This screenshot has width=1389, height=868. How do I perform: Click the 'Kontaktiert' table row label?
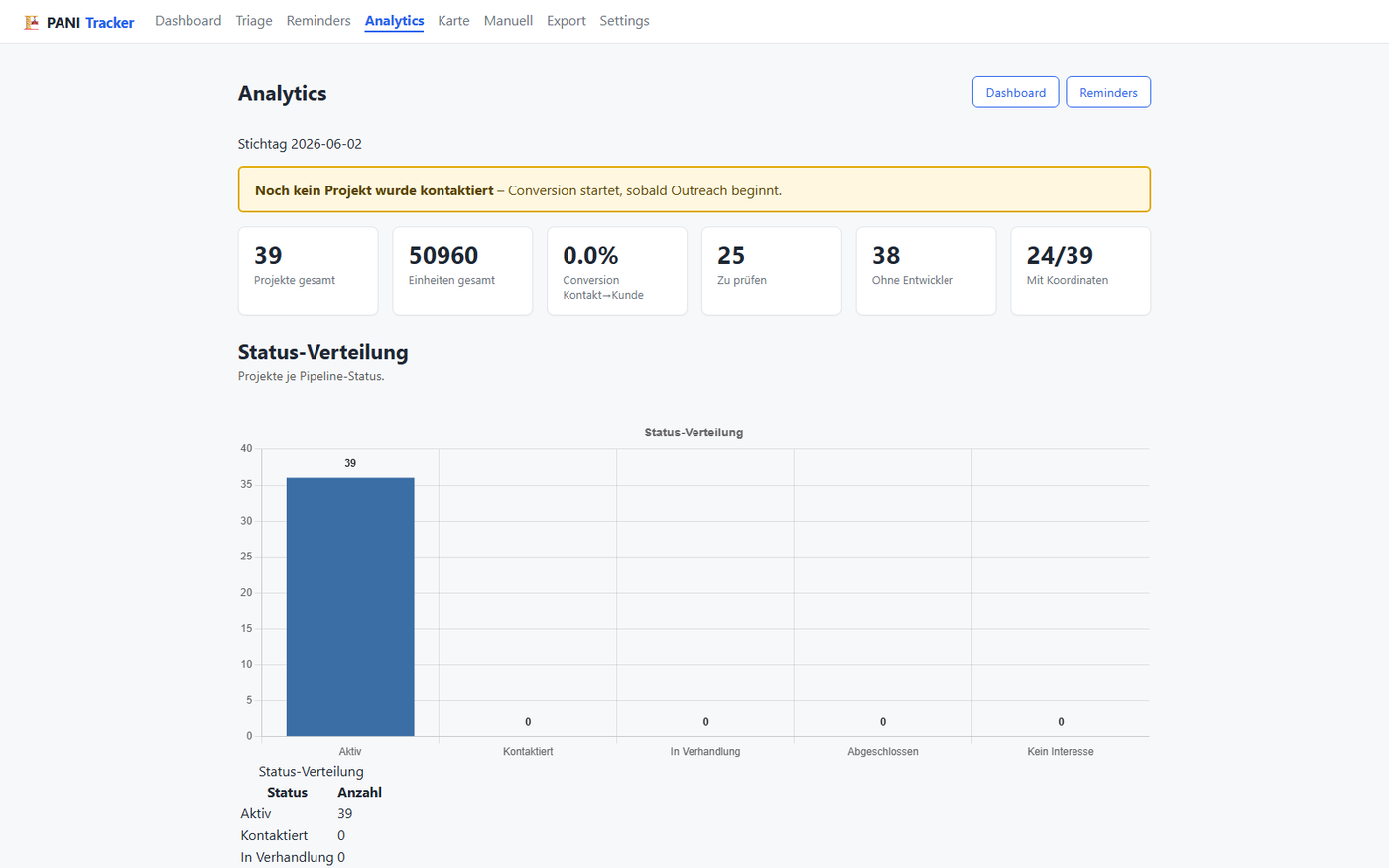tap(274, 836)
